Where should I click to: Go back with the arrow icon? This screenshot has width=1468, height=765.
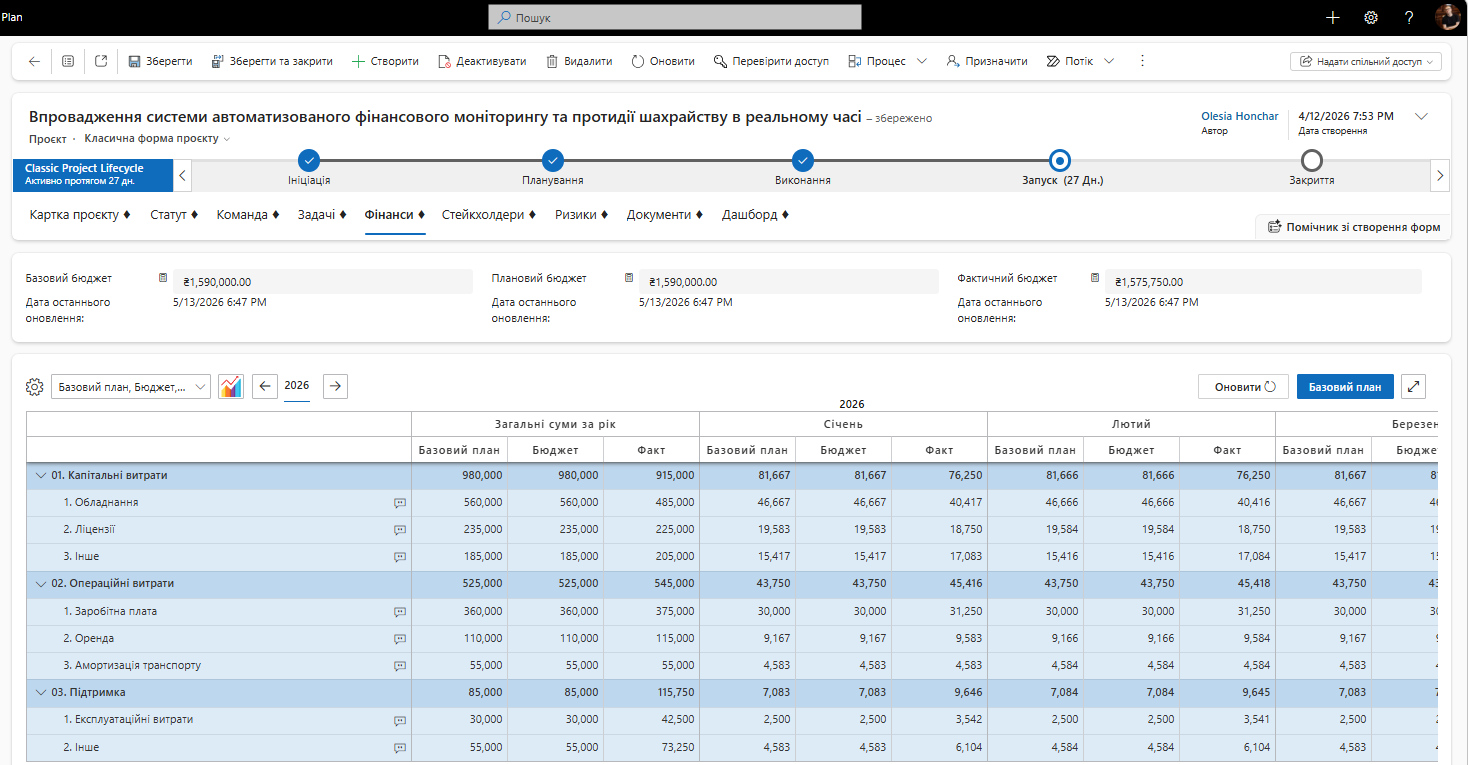click(x=34, y=61)
